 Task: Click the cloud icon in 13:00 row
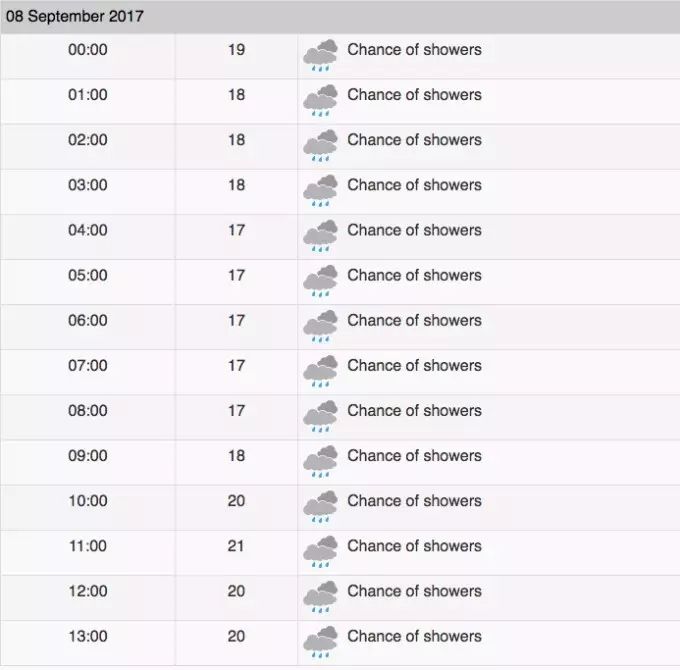click(x=320, y=641)
